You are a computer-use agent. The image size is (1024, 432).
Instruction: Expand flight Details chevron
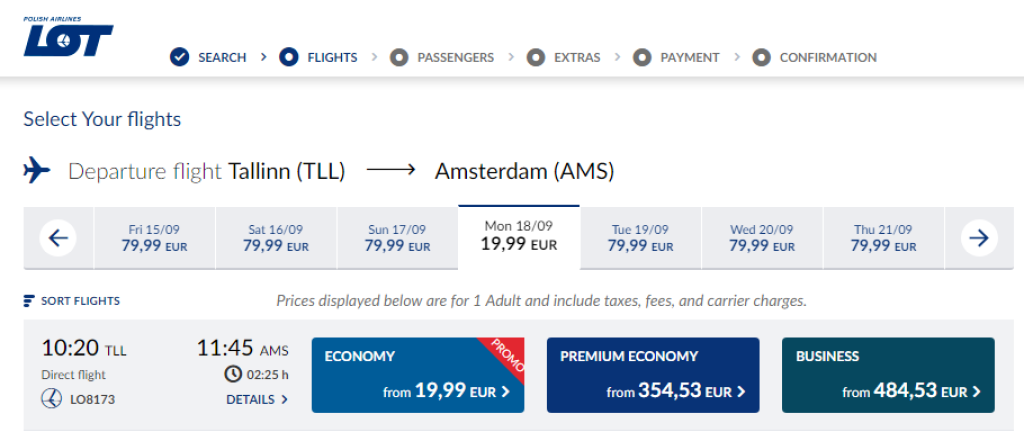coord(284,400)
